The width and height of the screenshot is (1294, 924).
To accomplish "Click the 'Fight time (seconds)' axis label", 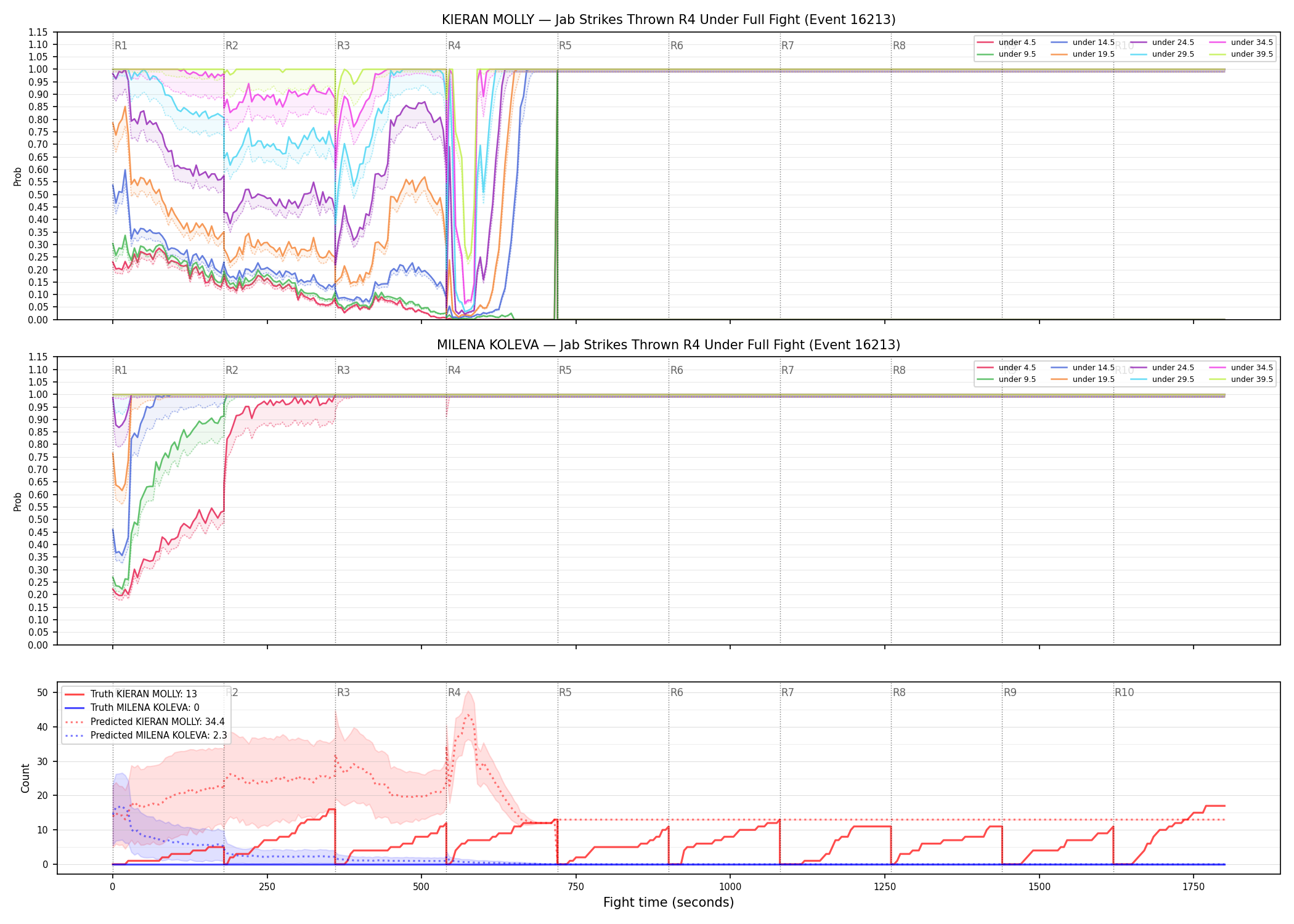I will pyautogui.click(x=669, y=902).
